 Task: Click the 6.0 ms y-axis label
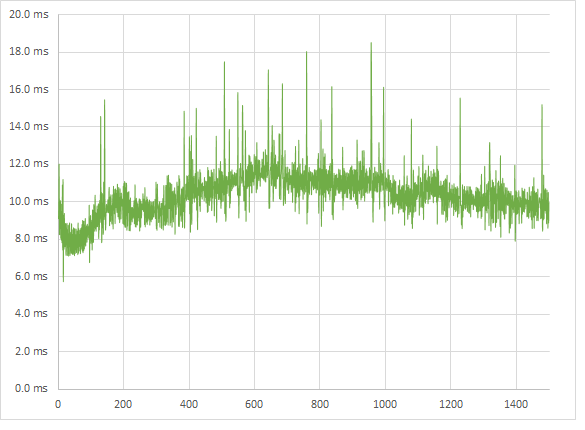point(31,276)
